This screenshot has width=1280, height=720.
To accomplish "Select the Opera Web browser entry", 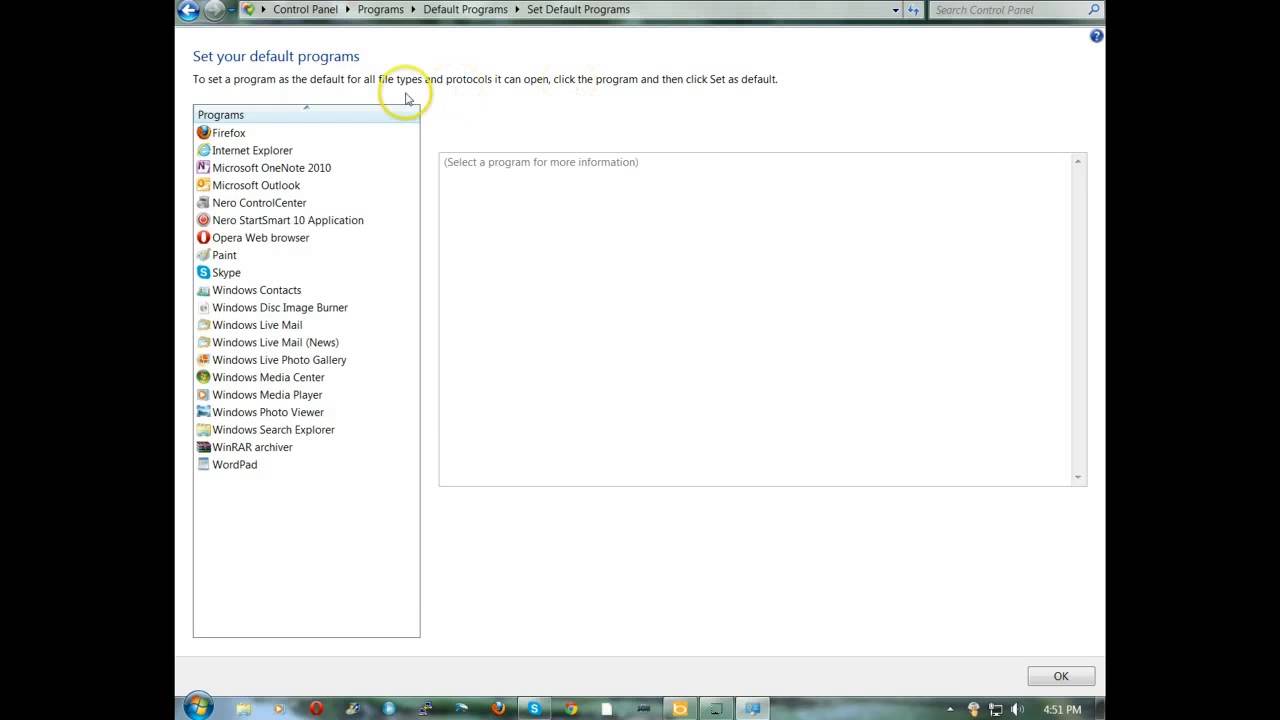I will pos(260,237).
